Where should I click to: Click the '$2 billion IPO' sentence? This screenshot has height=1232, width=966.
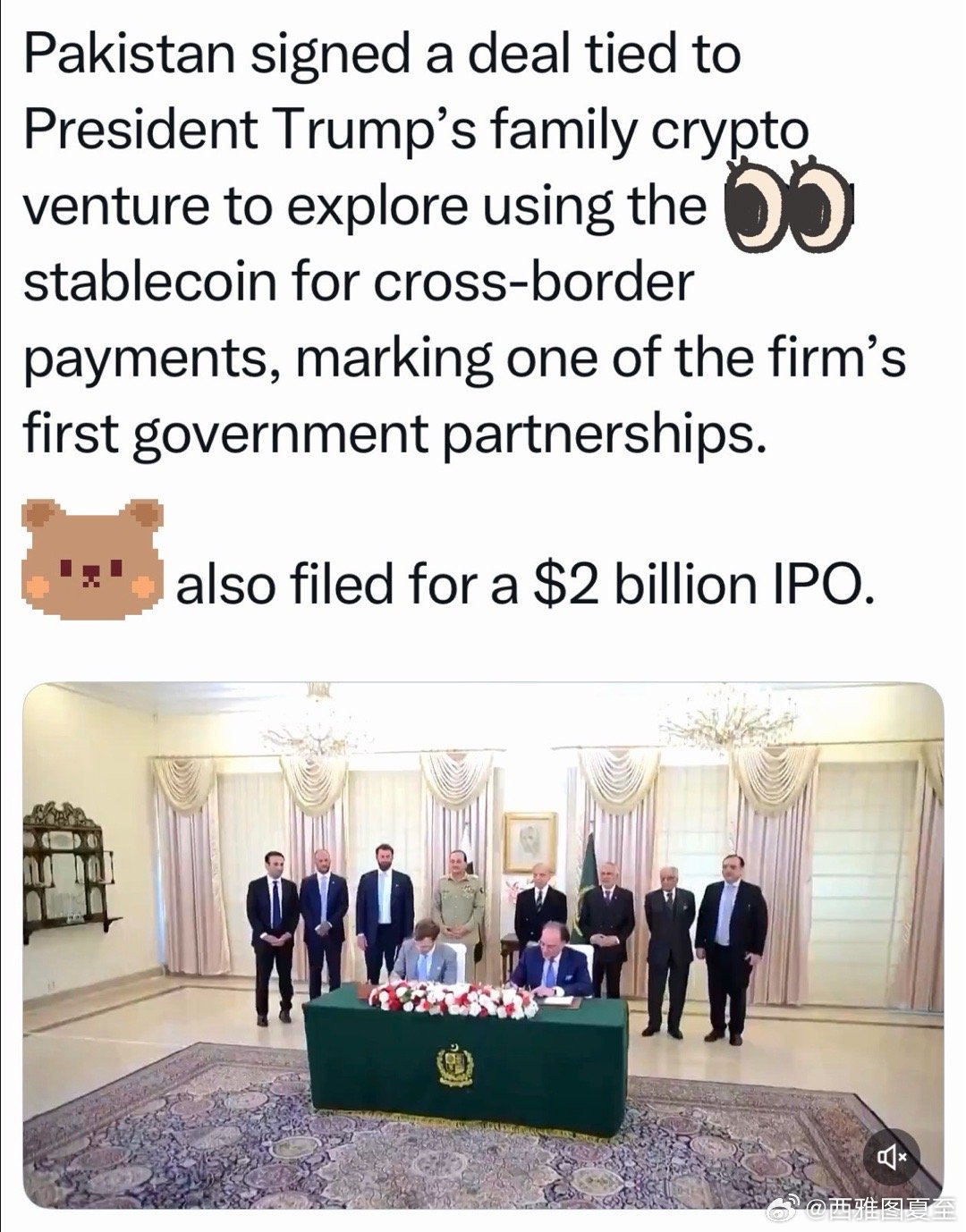click(x=524, y=585)
